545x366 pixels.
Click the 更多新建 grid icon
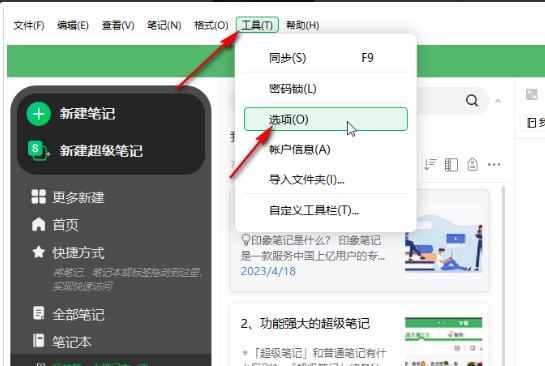38,197
